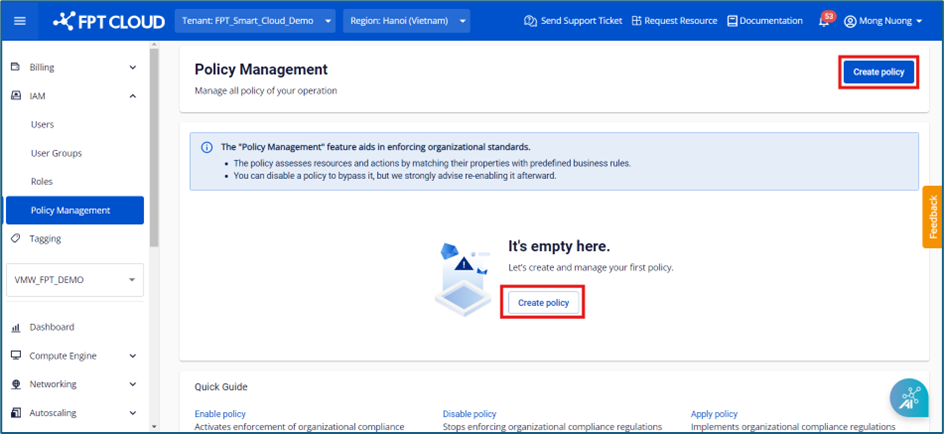Open the notifications bell icon

click(823, 21)
